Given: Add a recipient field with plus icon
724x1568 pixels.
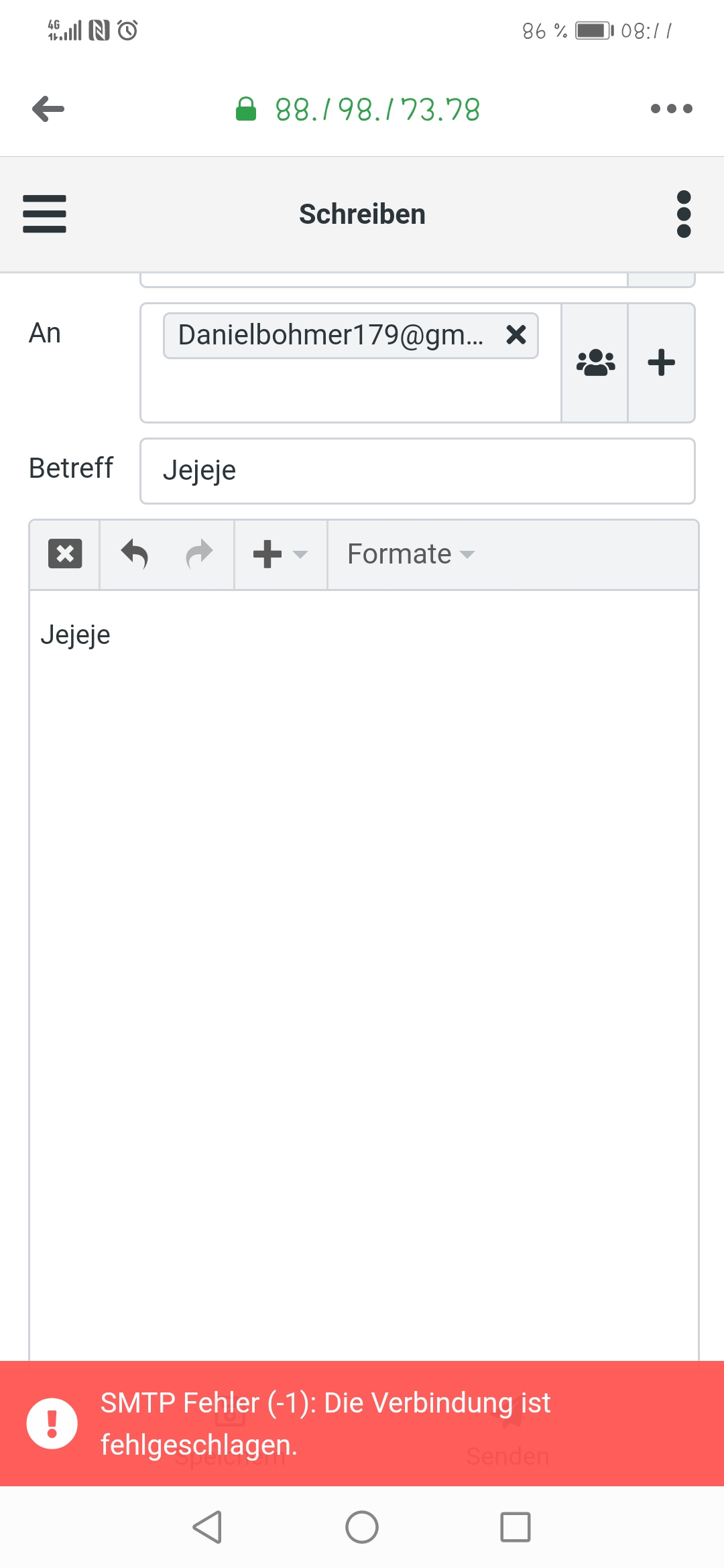Looking at the screenshot, I should (x=661, y=363).
